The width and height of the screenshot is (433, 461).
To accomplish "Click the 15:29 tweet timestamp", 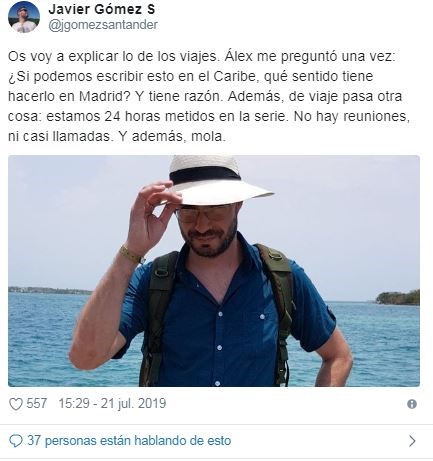I will point(74,404).
